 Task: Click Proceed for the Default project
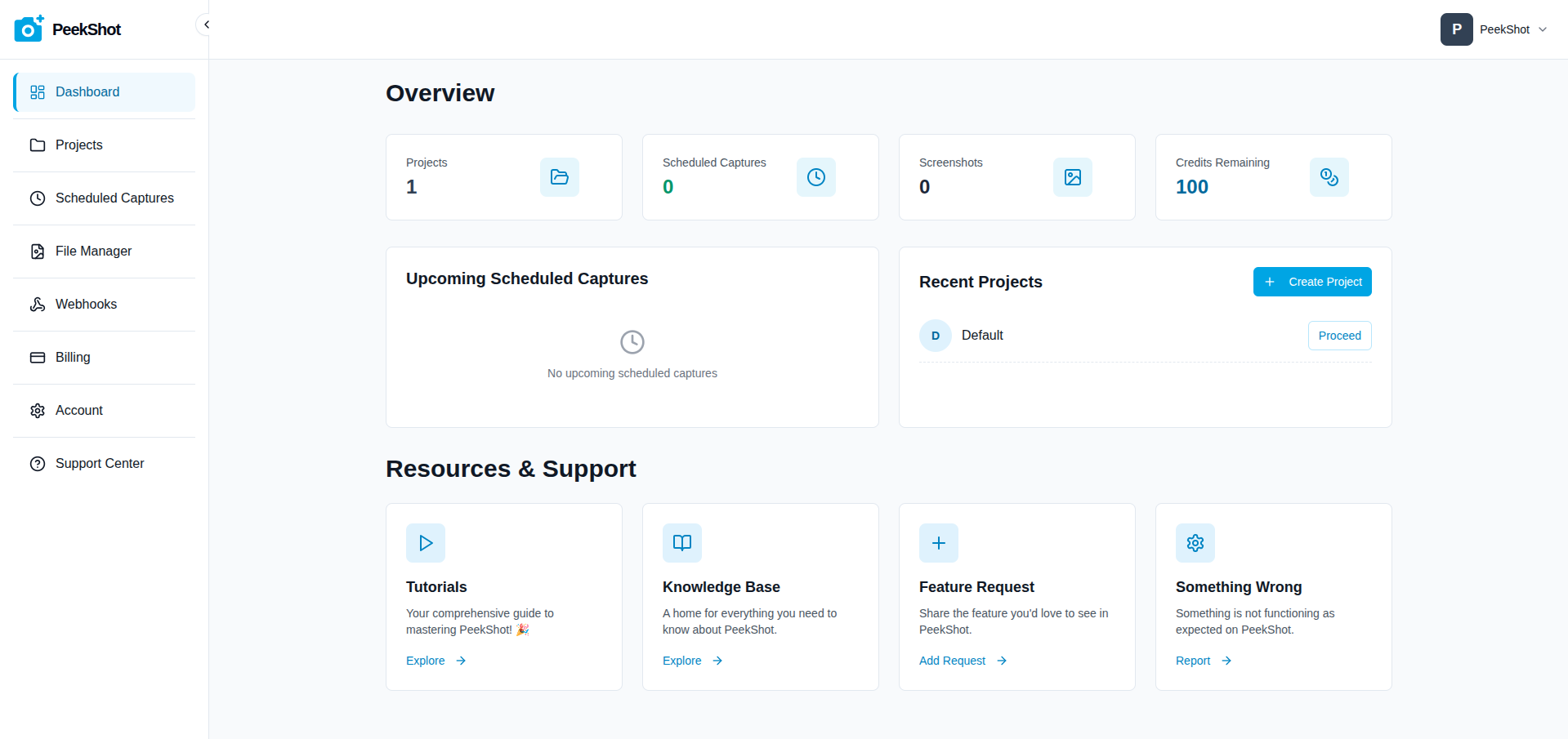(x=1339, y=336)
